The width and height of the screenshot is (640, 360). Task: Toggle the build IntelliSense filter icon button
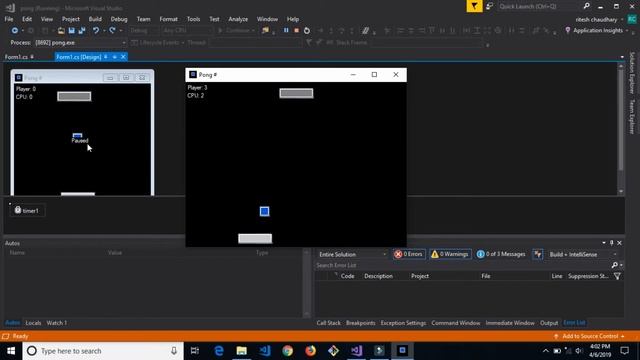point(538,254)
